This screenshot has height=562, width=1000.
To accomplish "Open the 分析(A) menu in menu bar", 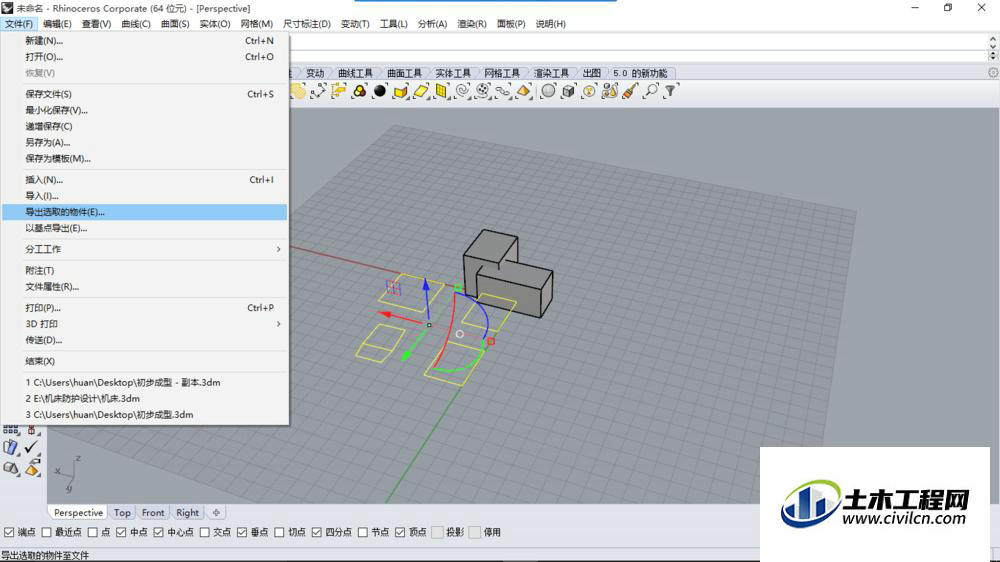I will coord(432,24).
